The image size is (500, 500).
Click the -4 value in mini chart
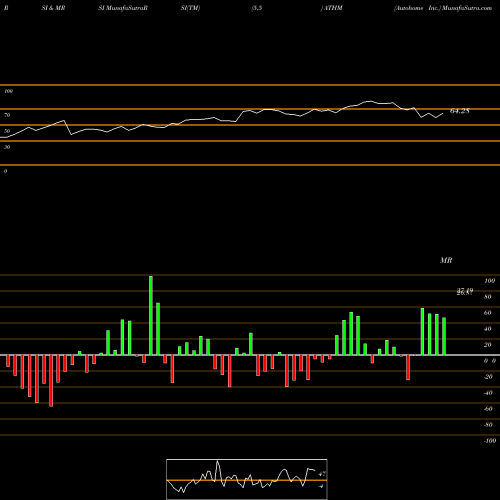(321, 486)
